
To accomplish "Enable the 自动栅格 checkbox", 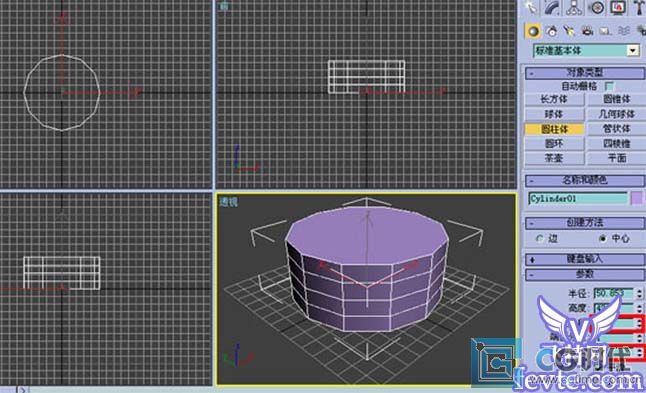I will (x=609, y=86).
